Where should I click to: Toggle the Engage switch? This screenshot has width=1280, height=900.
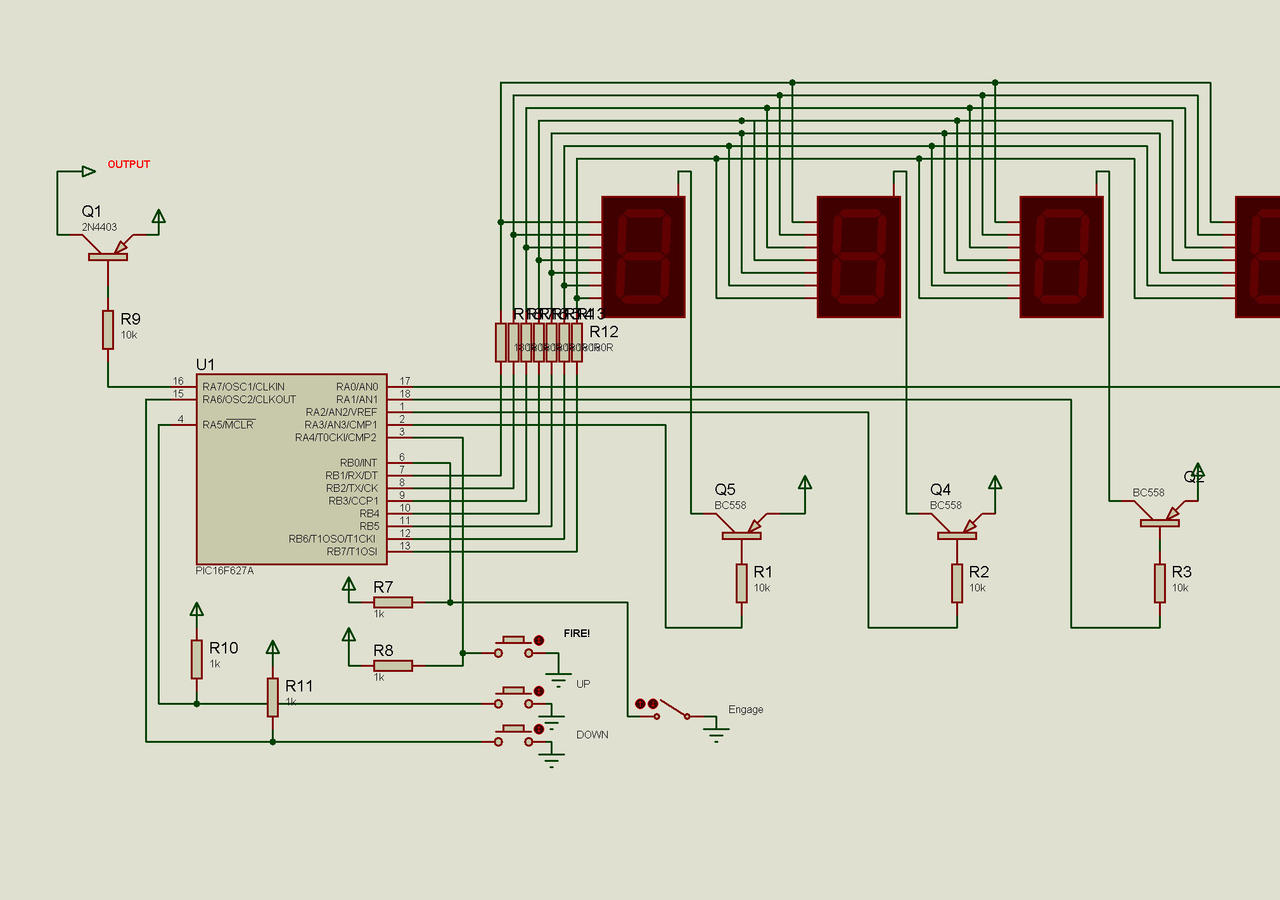point(670,709)
